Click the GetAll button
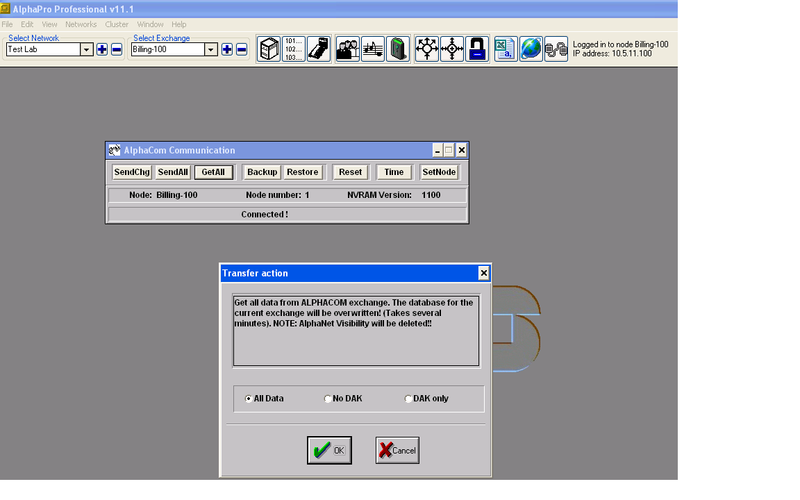800x500 pixels. click(x=213, y=172)
